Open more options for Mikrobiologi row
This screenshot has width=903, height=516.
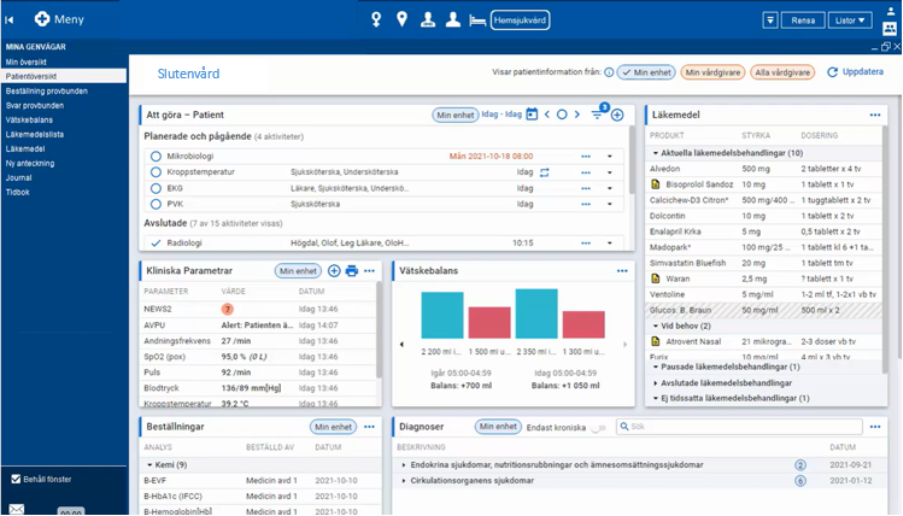[x=586, y=156]
